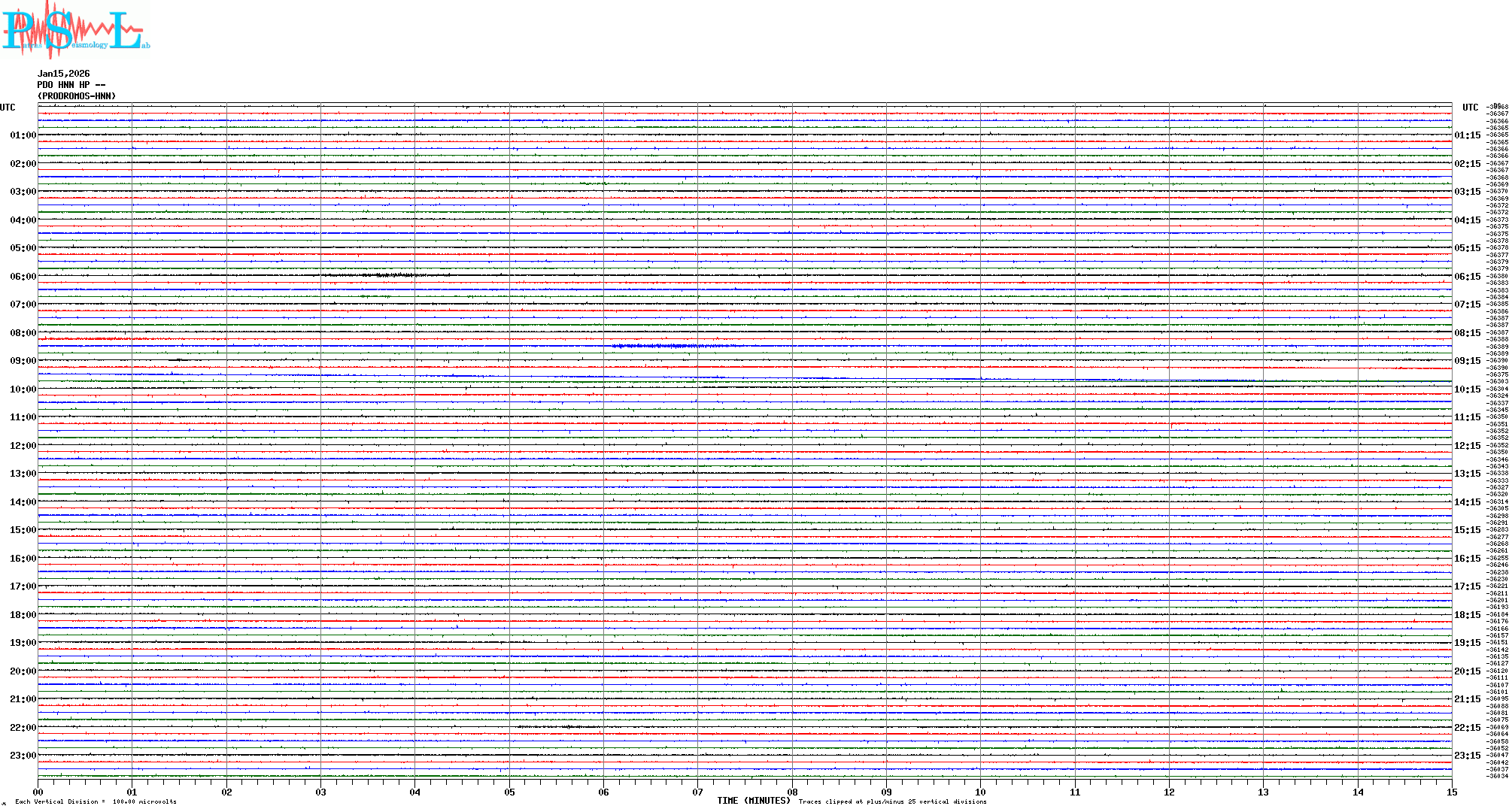
Task: Click minute tick 15 on bottom axis
Action: 1452,792
